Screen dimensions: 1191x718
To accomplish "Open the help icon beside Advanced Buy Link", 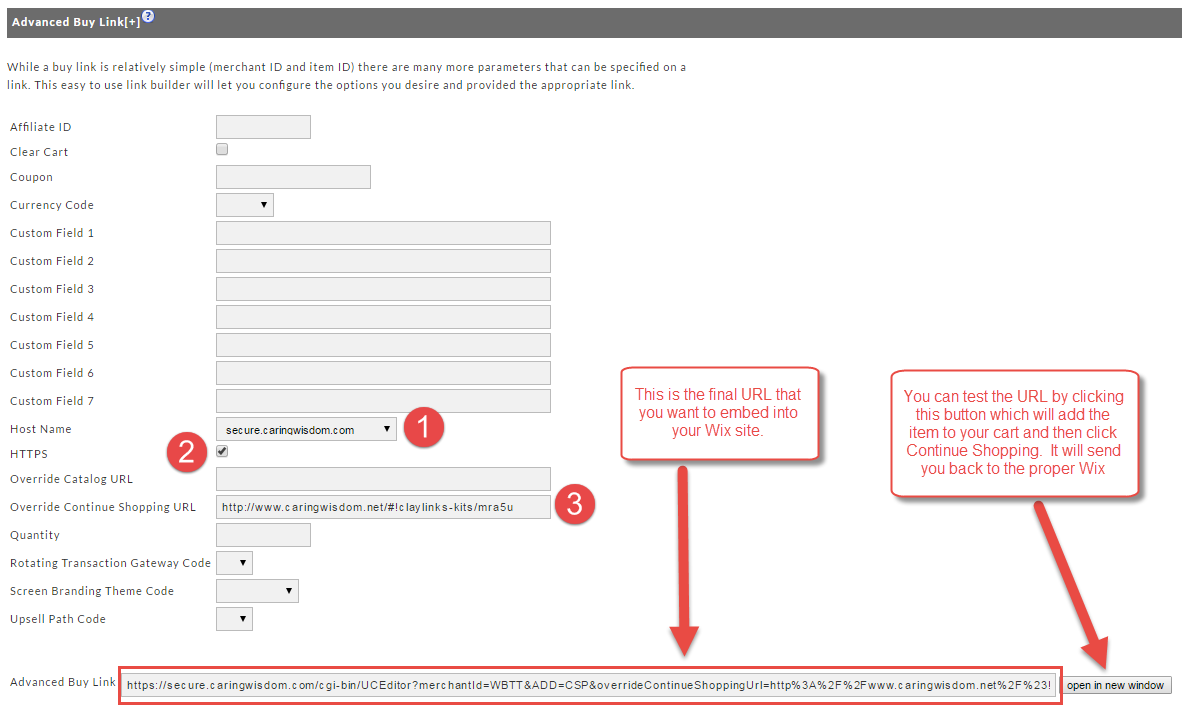I will (148, 16).
